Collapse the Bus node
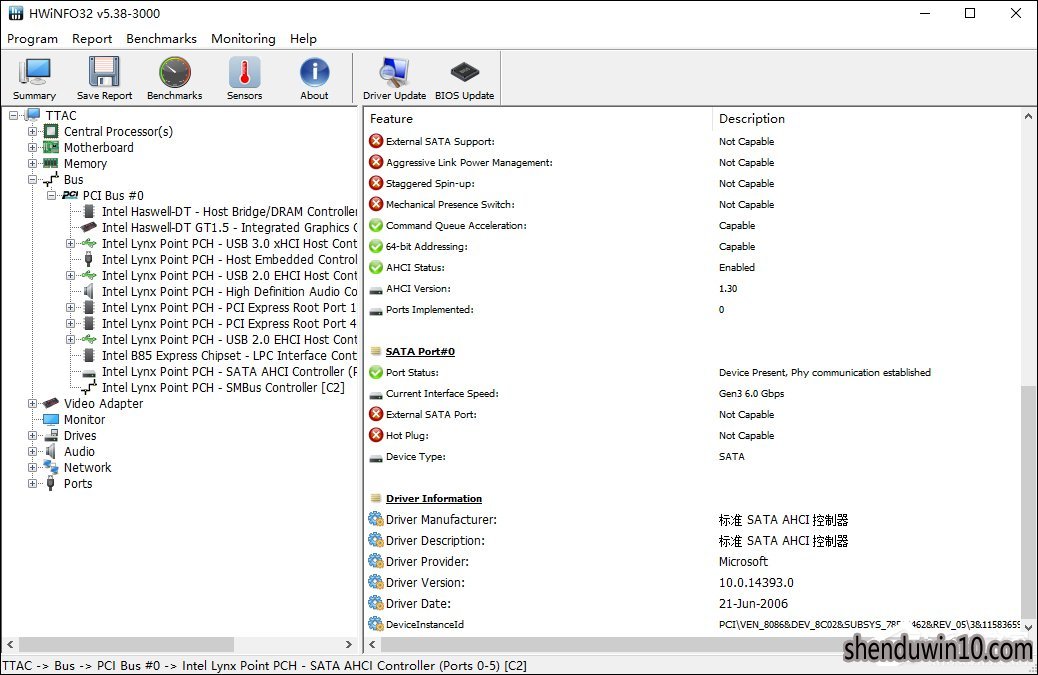1038x675 pixels. tap(32, 179)
